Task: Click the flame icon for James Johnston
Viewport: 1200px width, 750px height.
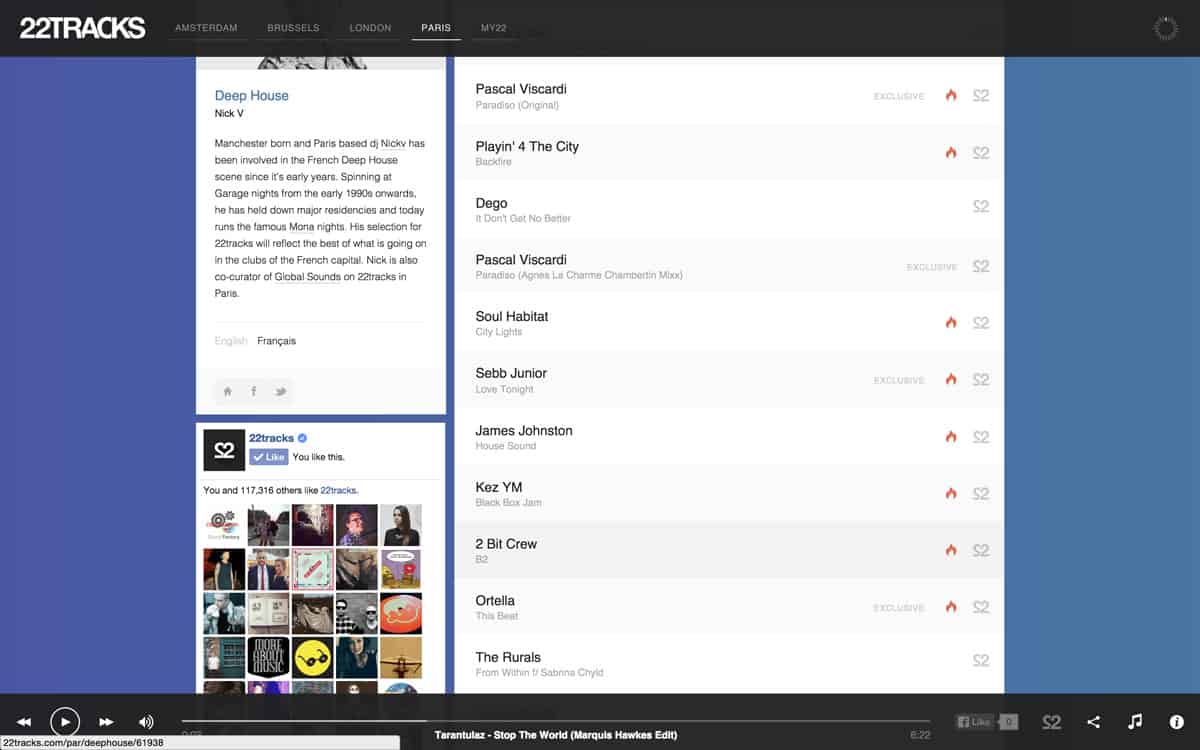Action: (951, 437)
